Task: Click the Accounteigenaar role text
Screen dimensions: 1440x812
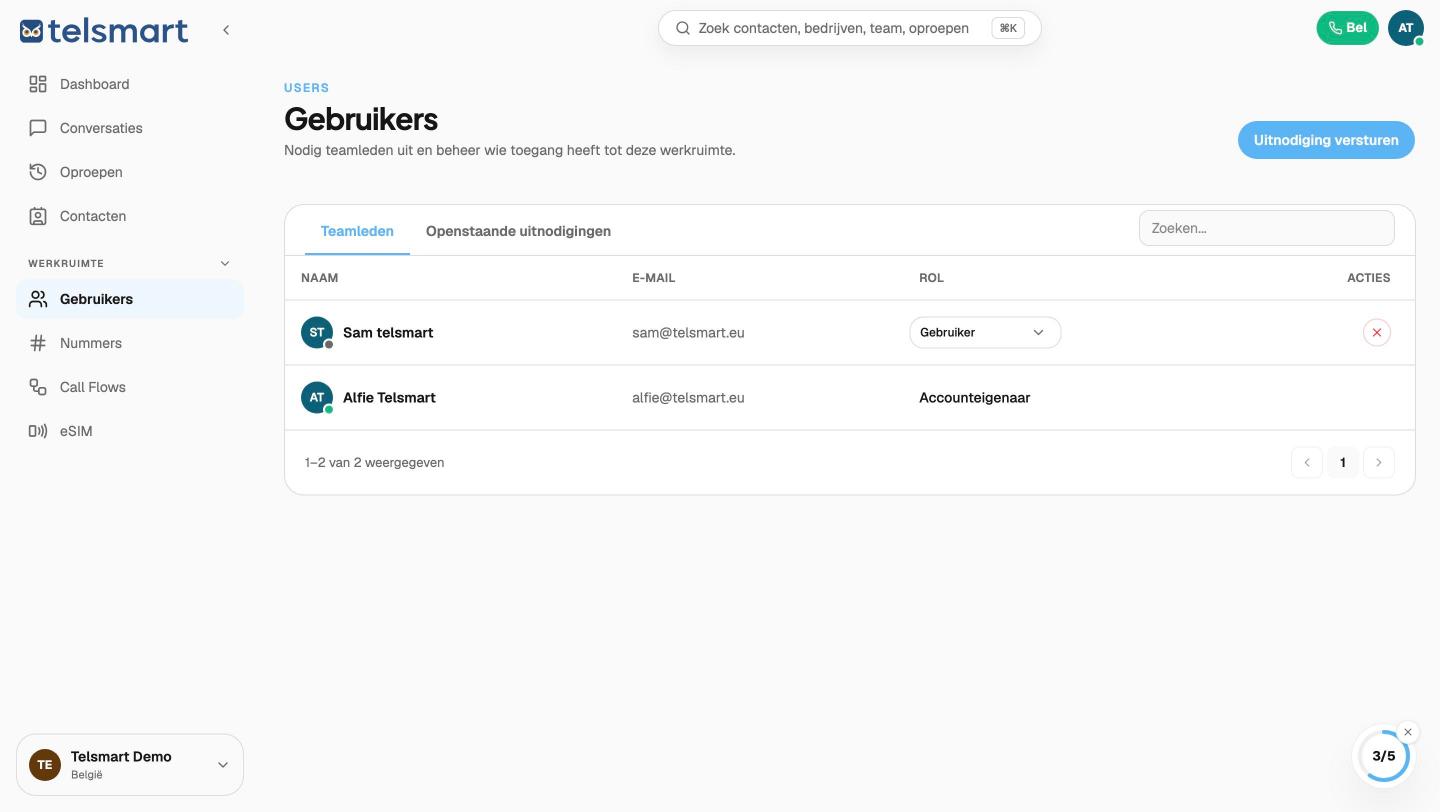Action: point(975,397)
